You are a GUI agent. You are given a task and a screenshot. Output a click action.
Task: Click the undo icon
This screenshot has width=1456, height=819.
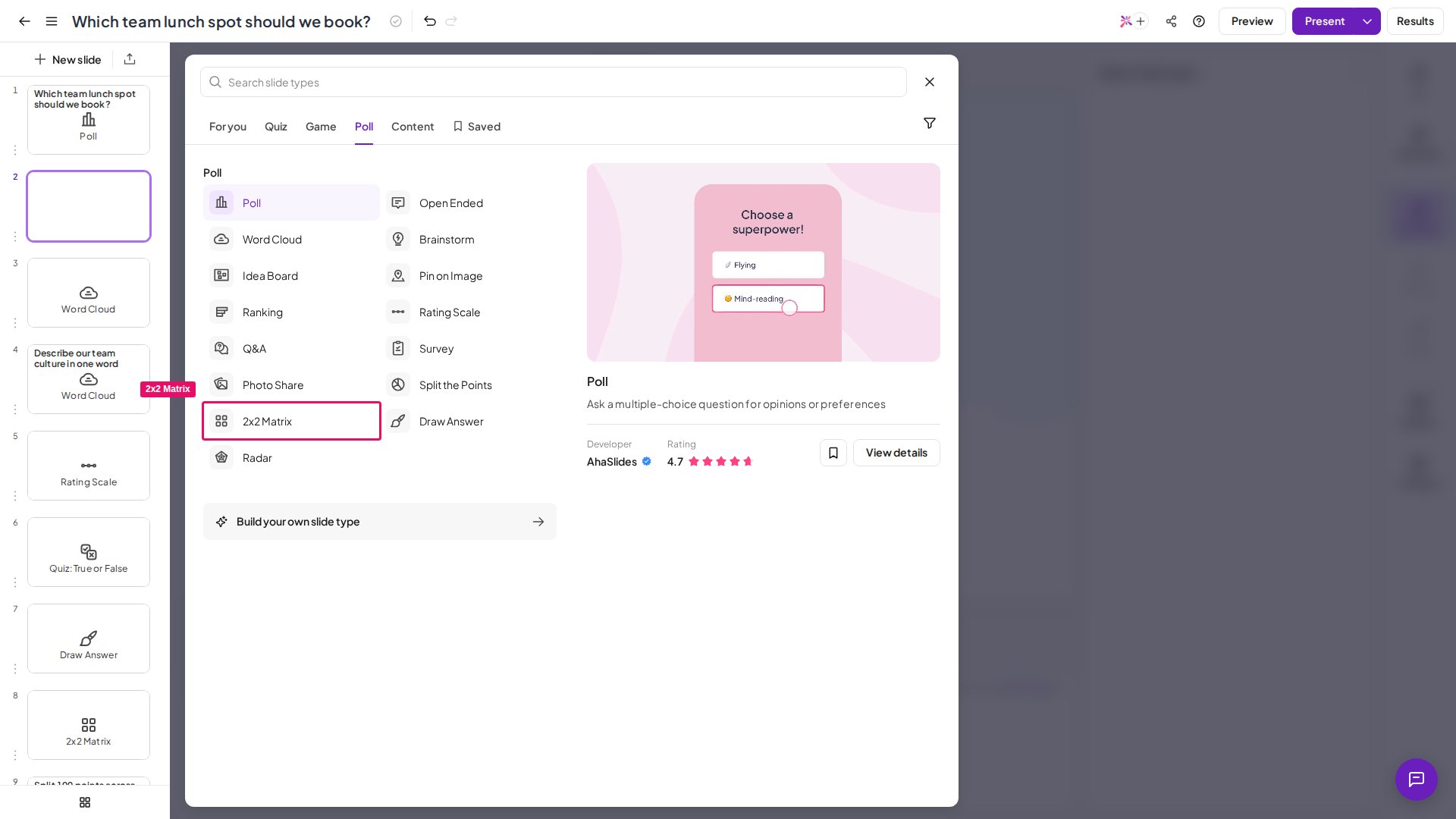(430, 21)
